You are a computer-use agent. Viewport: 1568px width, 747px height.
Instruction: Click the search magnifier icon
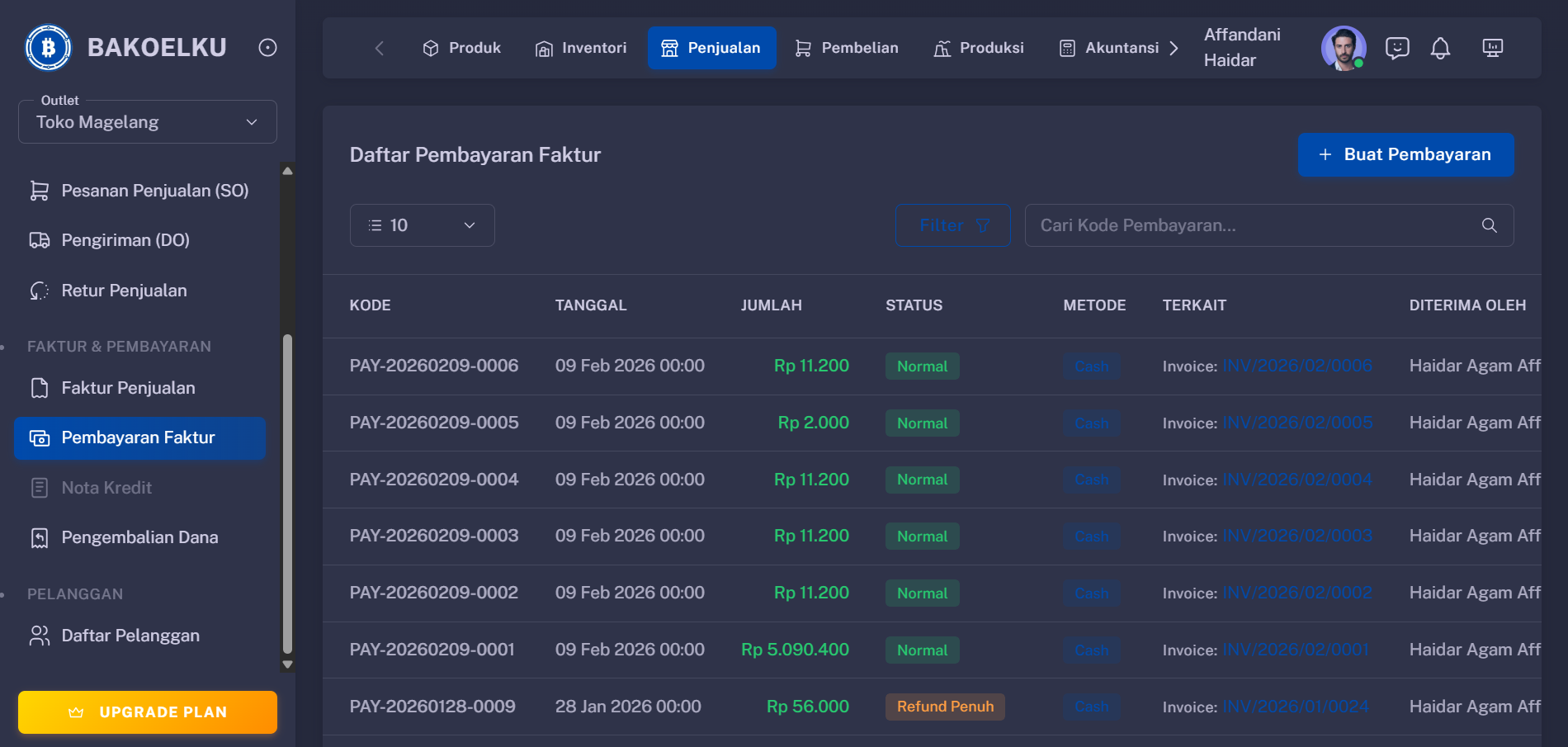pyautogui.click(x=1489, y=225)
